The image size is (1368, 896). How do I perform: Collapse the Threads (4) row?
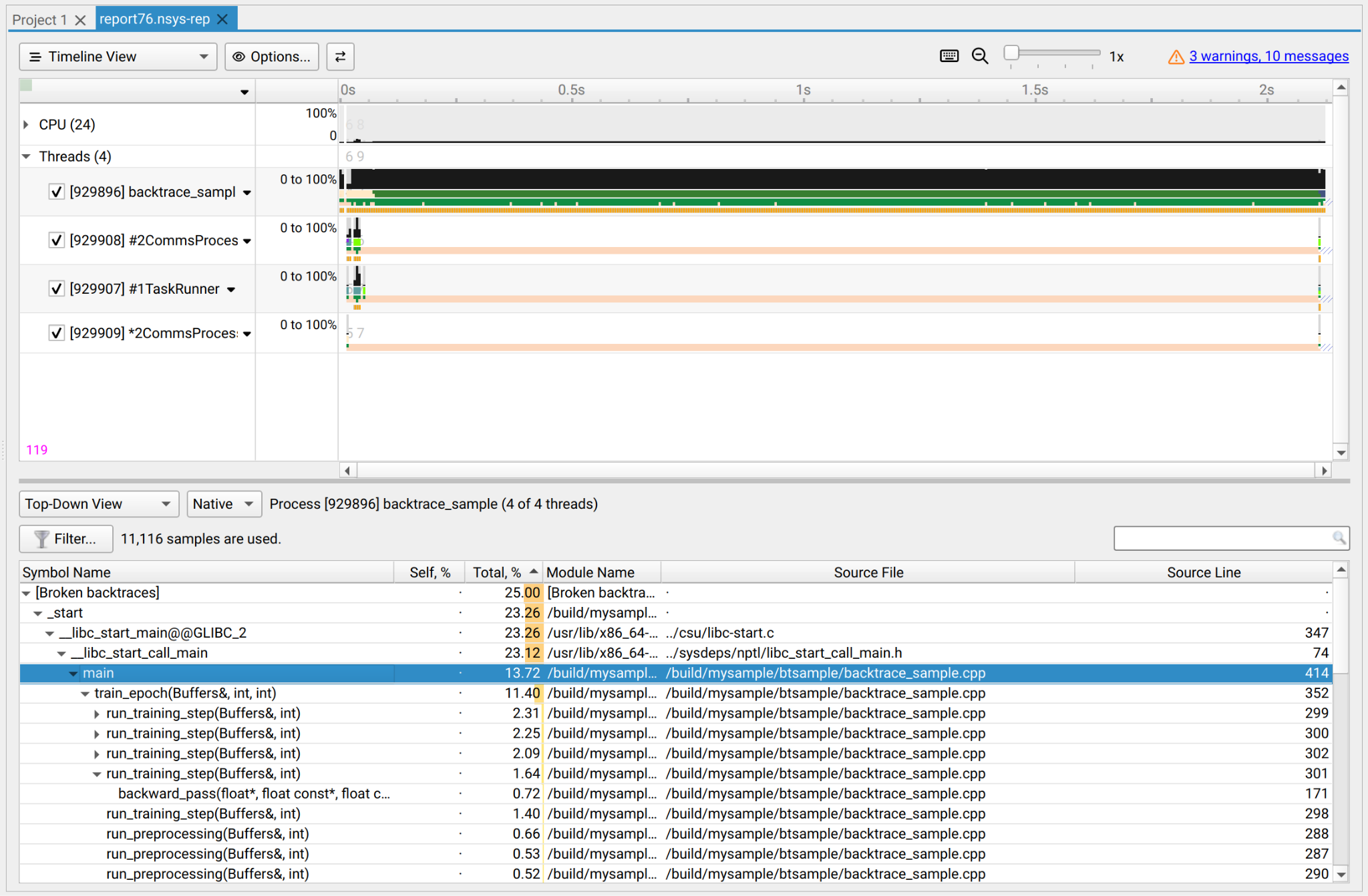tap(26, 156)
